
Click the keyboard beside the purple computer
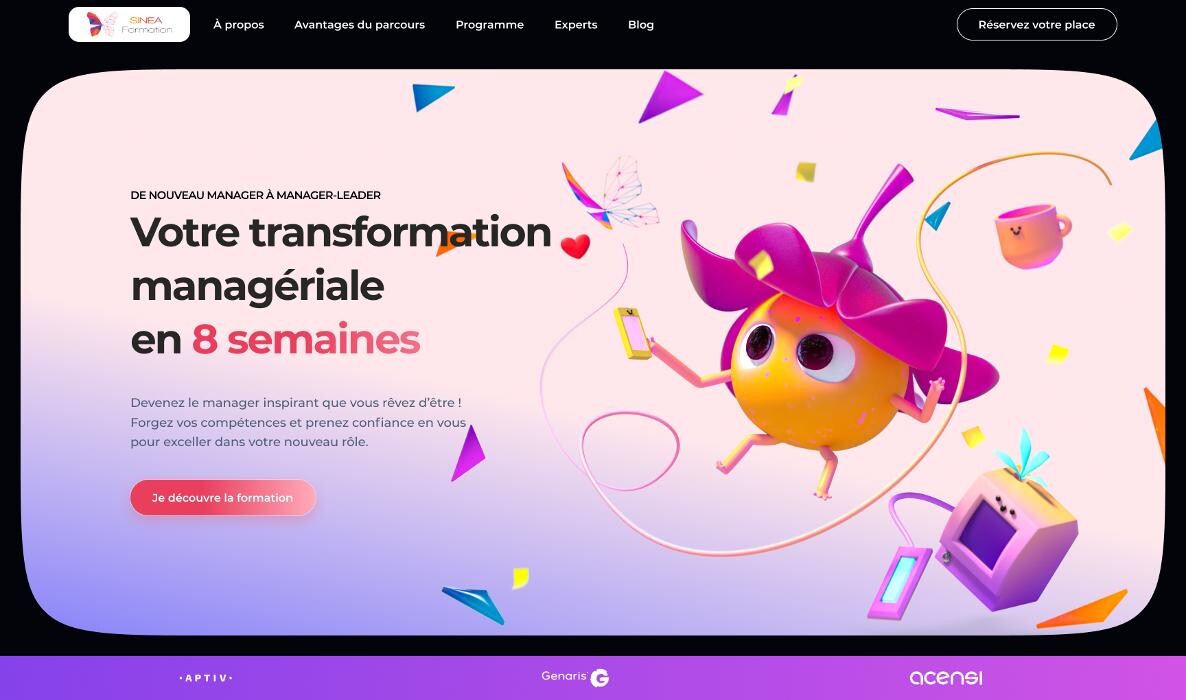pos(898,583)
